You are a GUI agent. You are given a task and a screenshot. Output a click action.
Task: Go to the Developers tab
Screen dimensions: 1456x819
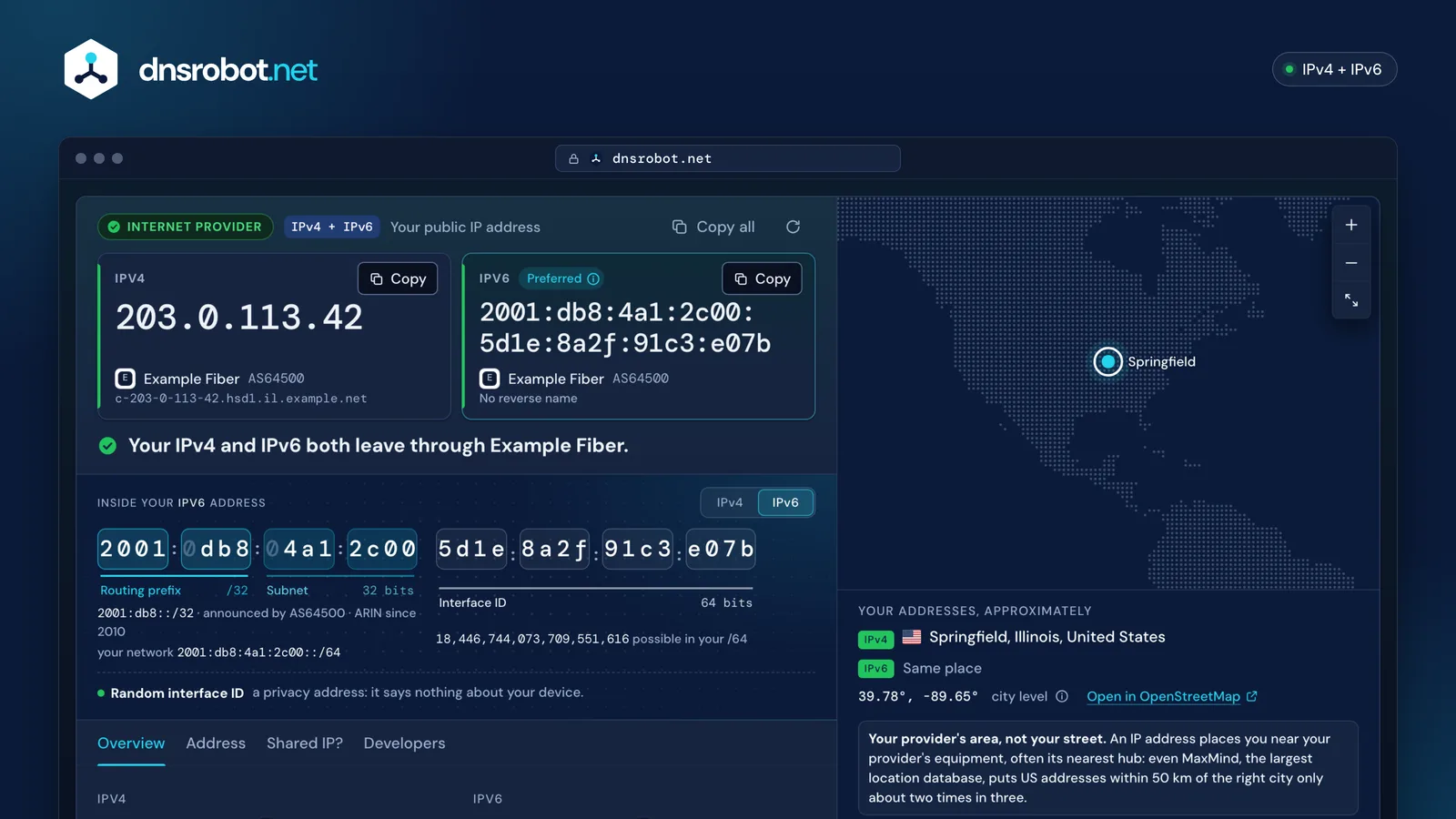[404, 743]
